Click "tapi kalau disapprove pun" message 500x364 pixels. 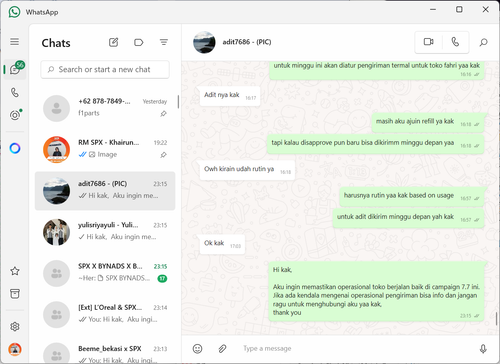375,144
